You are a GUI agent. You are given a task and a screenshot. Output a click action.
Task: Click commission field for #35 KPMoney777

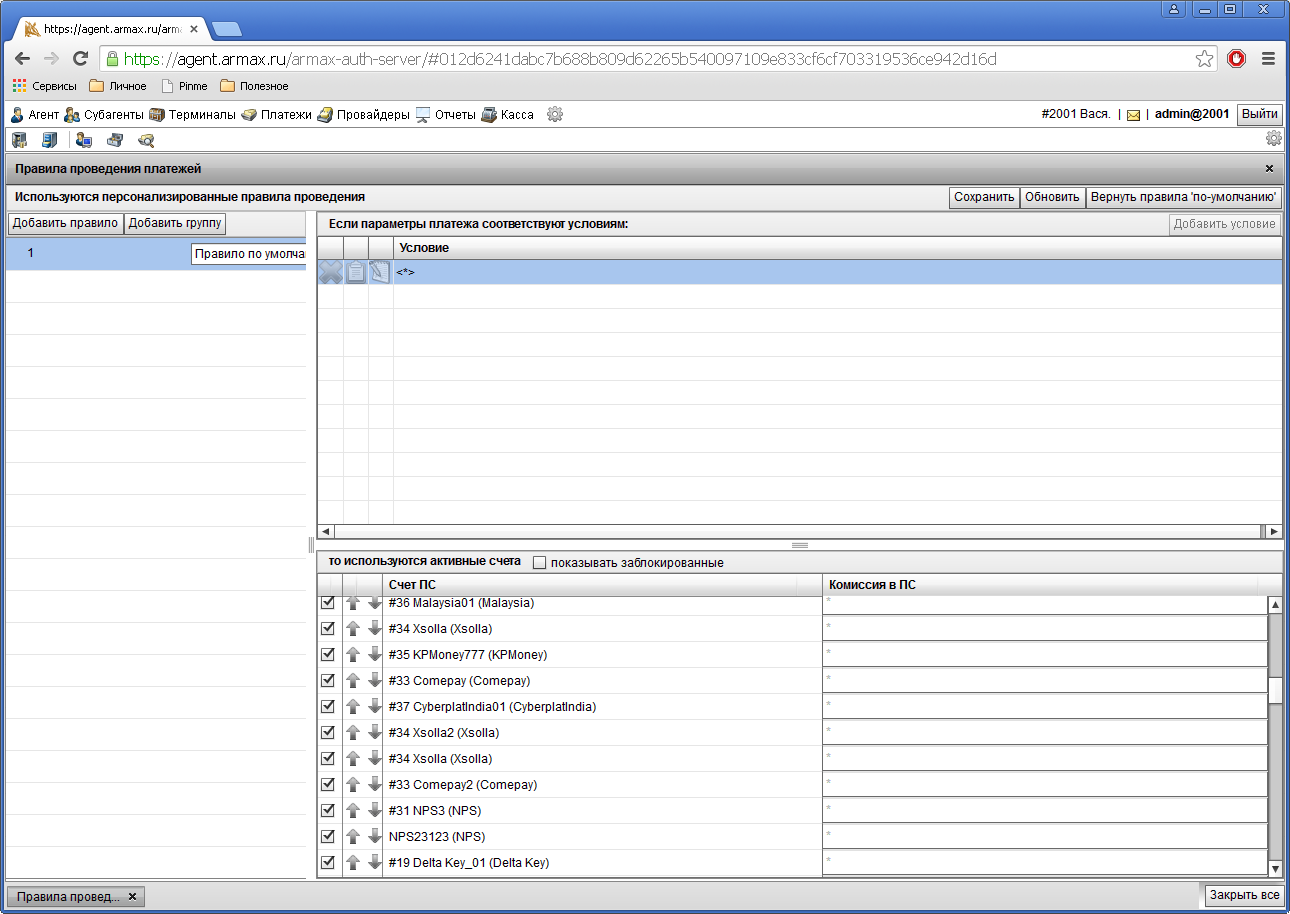point(1044,654)
